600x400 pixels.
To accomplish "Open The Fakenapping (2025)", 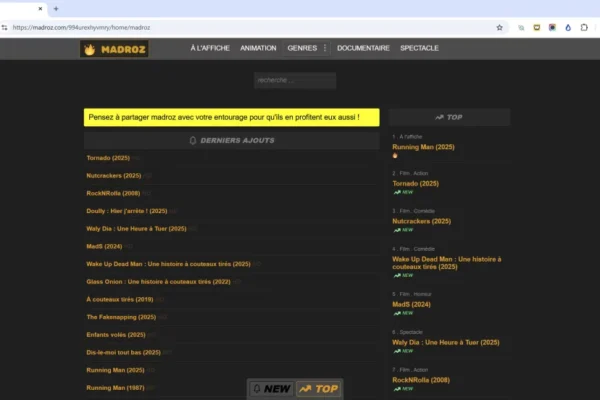I will pos(121,317).
